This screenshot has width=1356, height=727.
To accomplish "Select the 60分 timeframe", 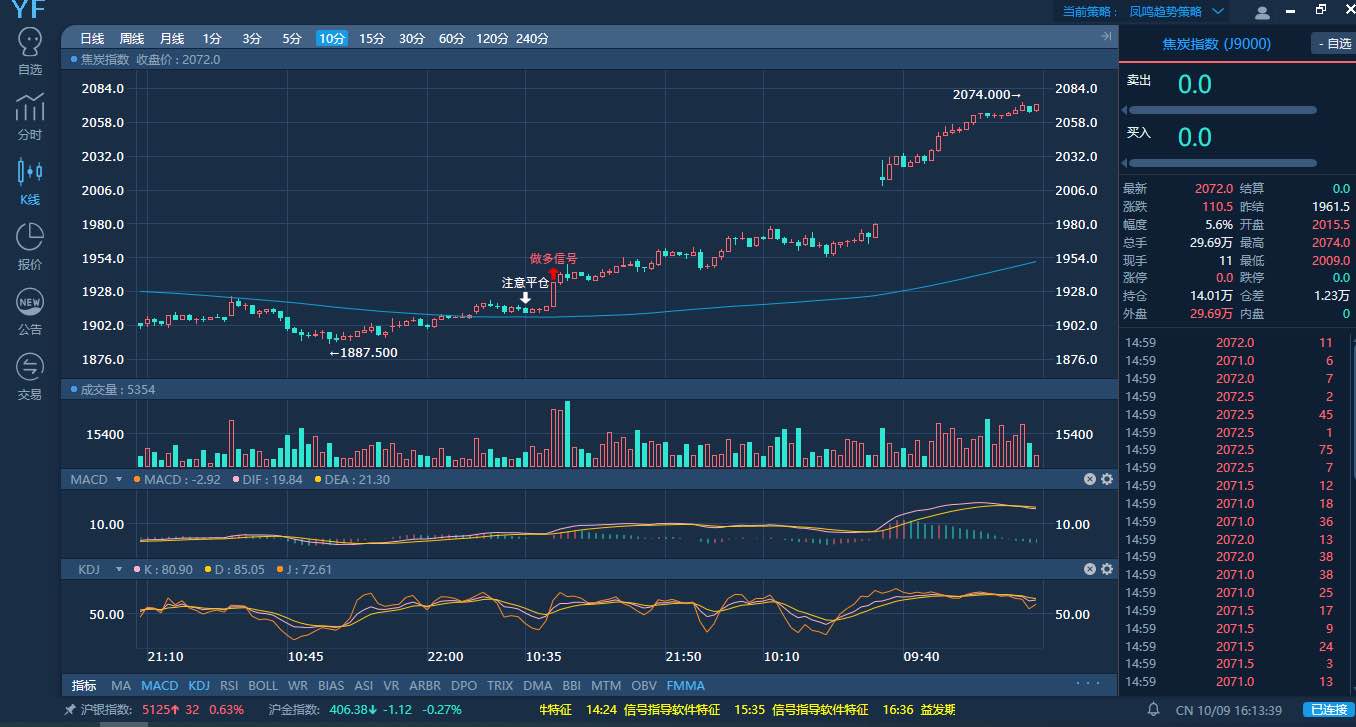I will pyautogui.click(x=452, y=38).
